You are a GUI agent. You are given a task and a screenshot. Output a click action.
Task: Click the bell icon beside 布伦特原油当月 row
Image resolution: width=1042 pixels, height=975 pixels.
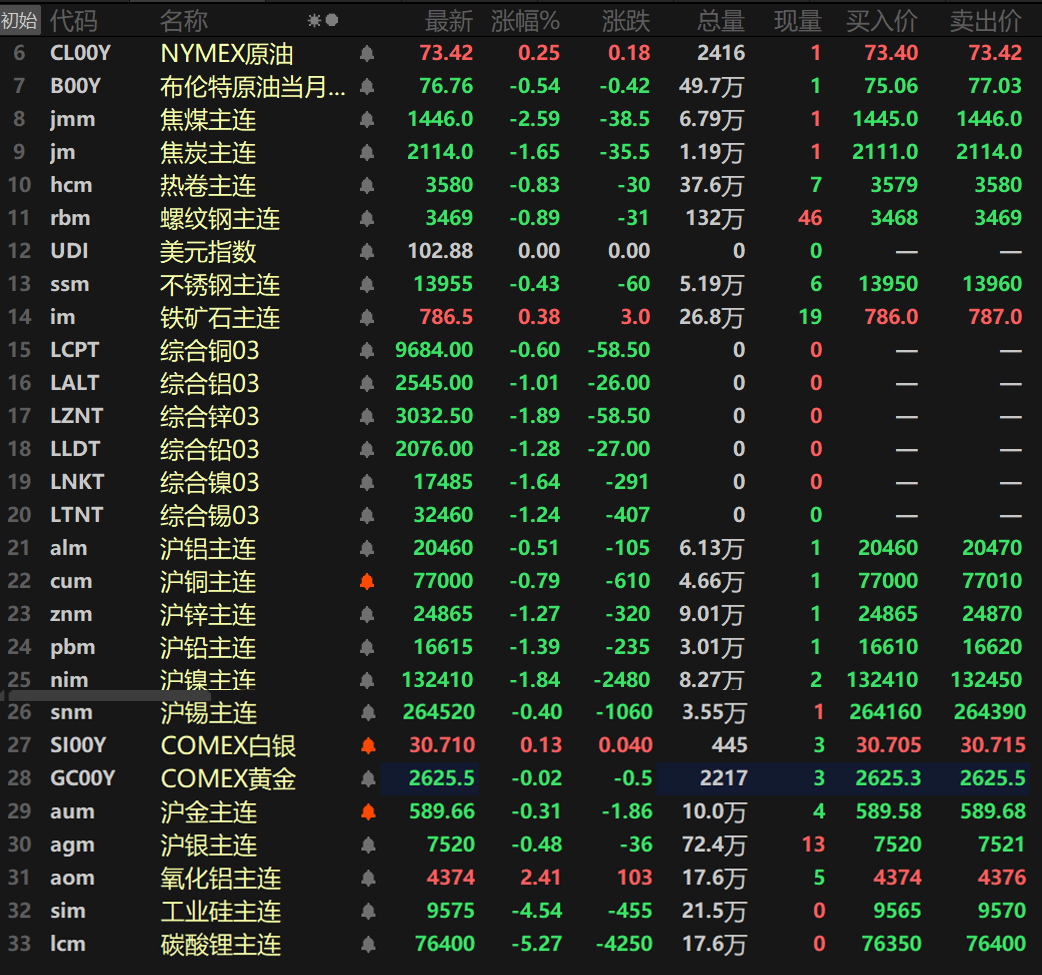366,86
